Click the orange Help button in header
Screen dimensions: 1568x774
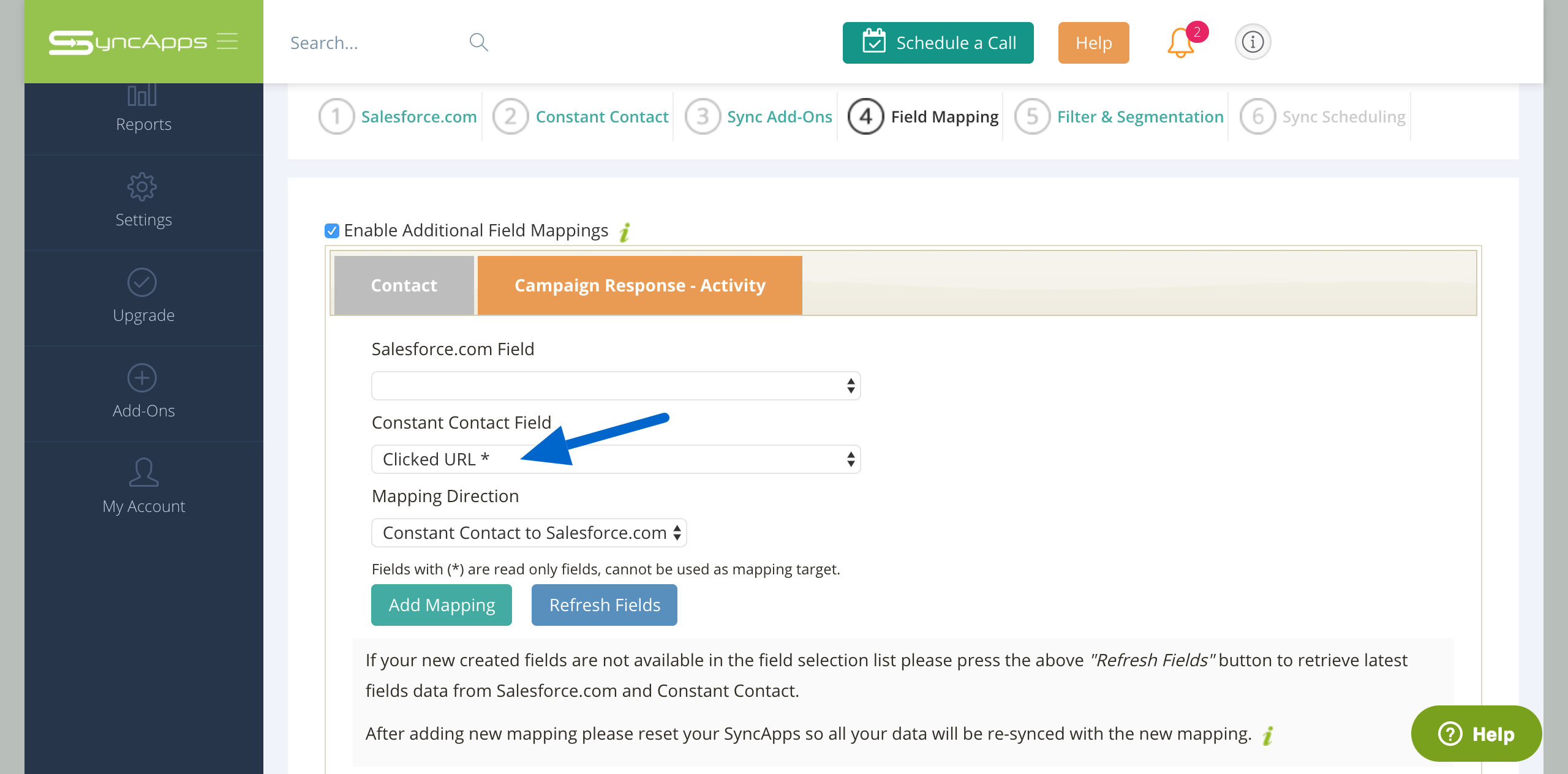tap(1094, 43)
